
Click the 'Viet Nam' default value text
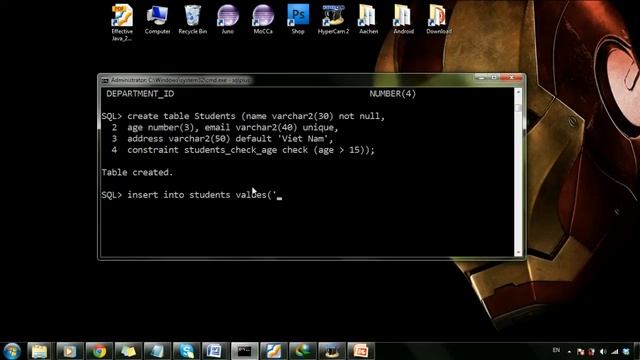click(302, 138)
